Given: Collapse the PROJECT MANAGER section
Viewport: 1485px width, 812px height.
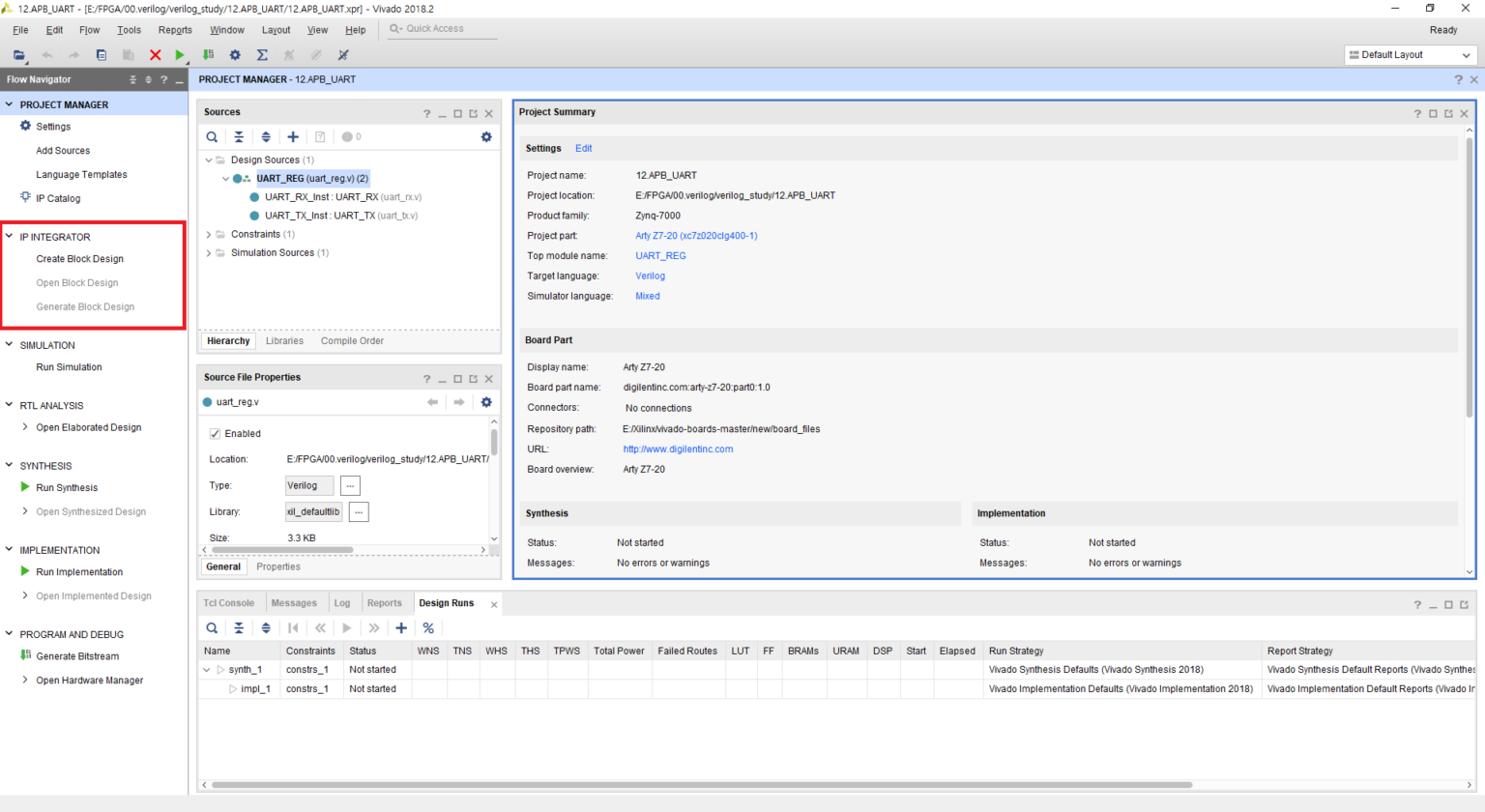Looking at the screenshot, I should coord(10,104).
